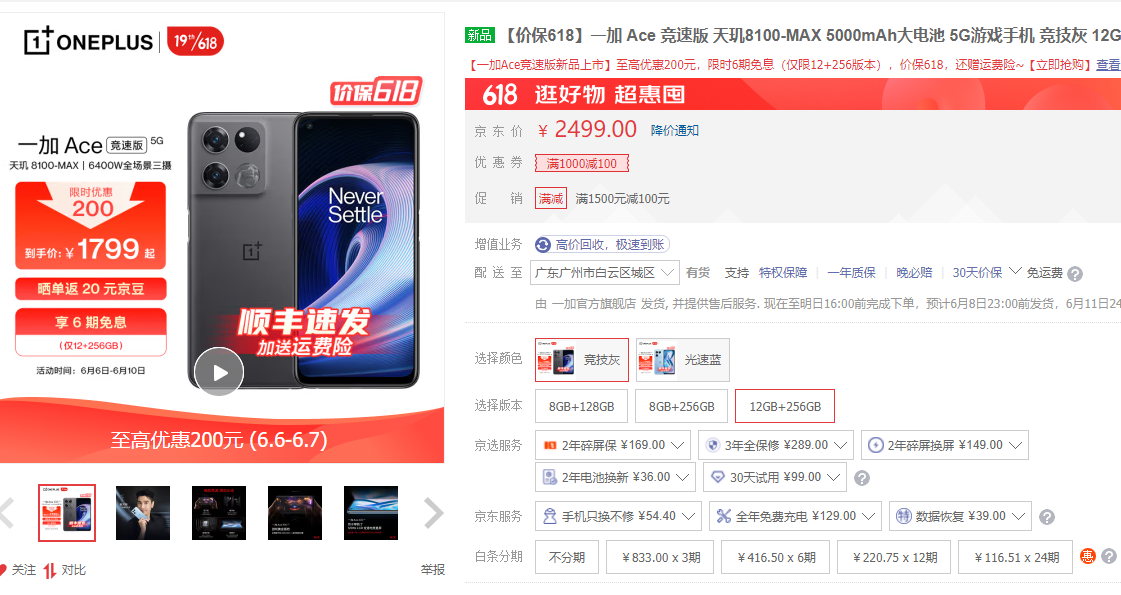Click the 满1500元减100元 promotion text
The image size is (1121, 595).
point(623,199)
